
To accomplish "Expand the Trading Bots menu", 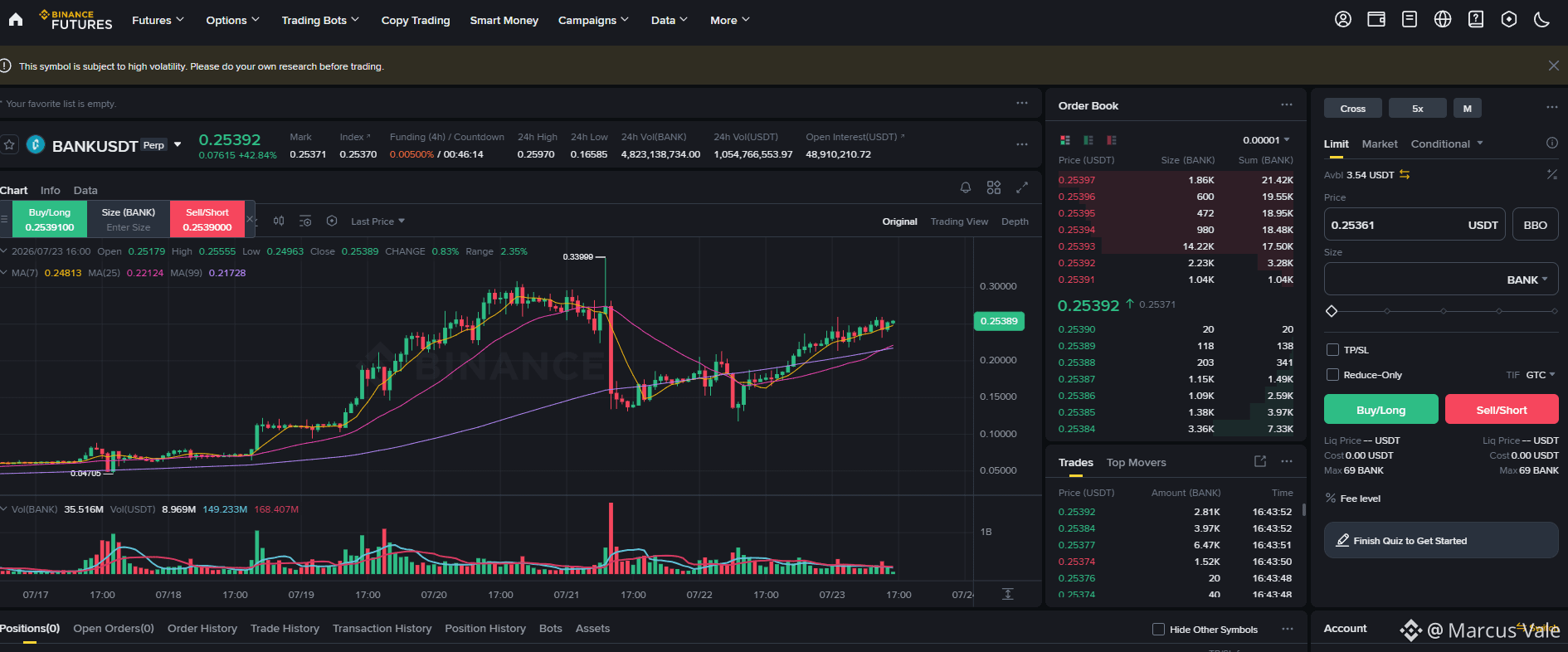I will 320,20.
